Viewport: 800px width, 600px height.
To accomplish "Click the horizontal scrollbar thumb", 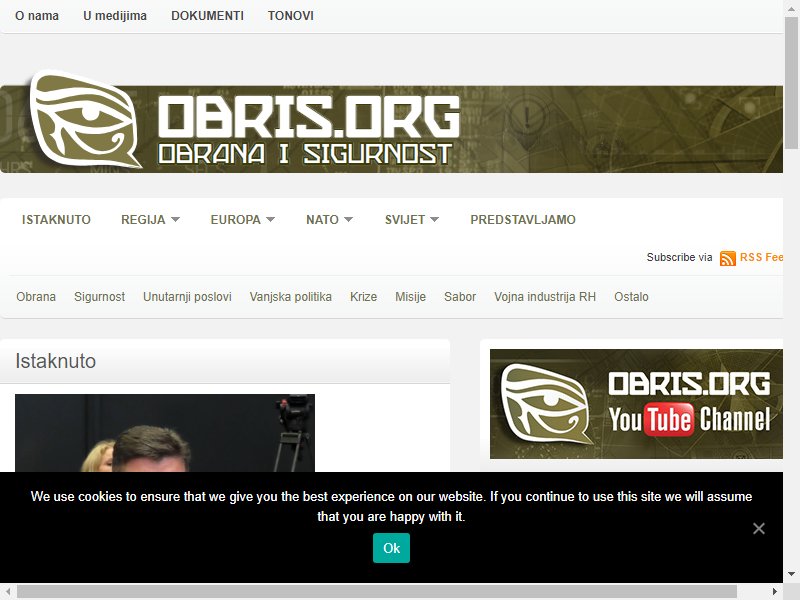I will point(377,591).
